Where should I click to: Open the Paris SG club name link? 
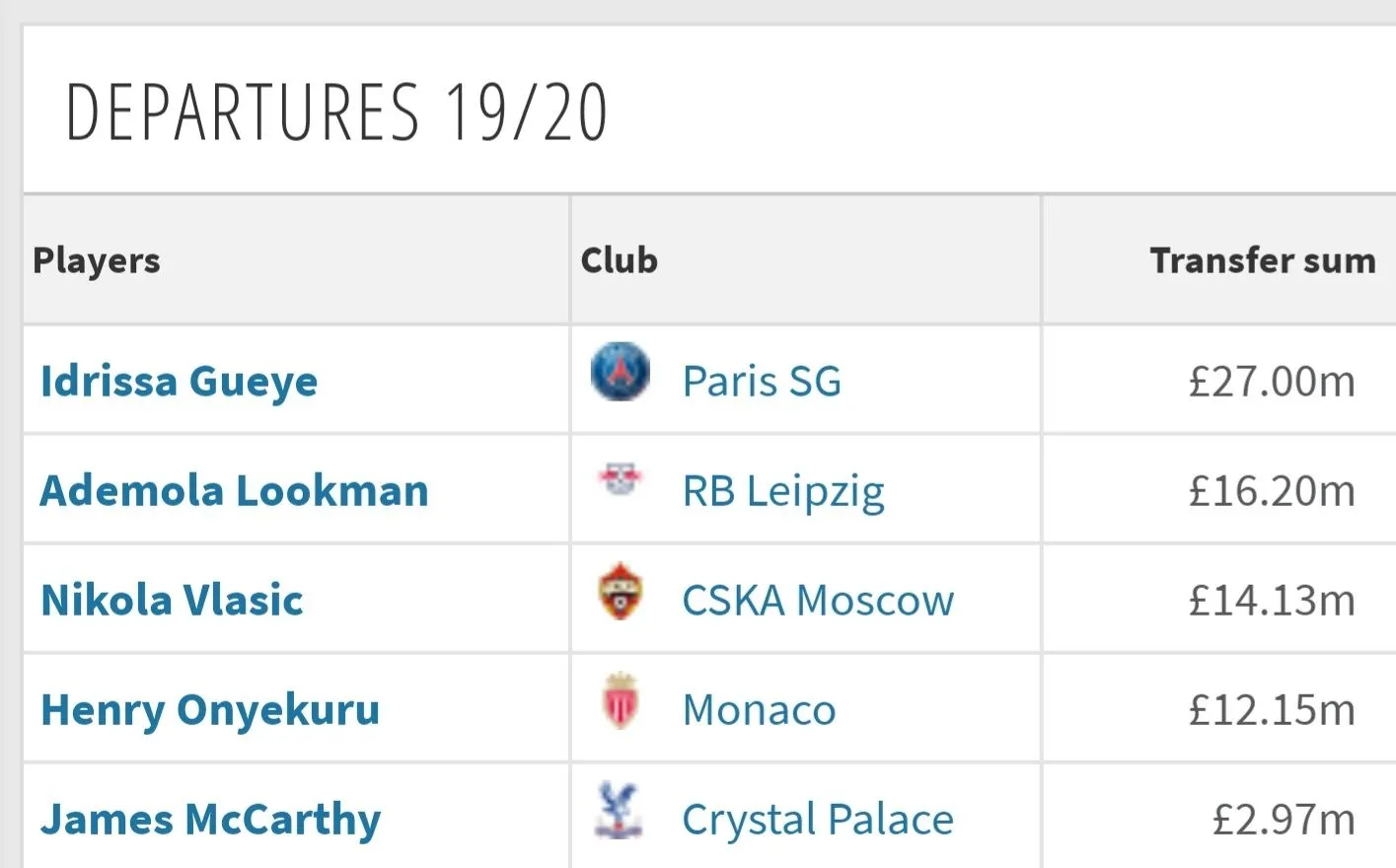pyautogui.click(x=762, y=382)
